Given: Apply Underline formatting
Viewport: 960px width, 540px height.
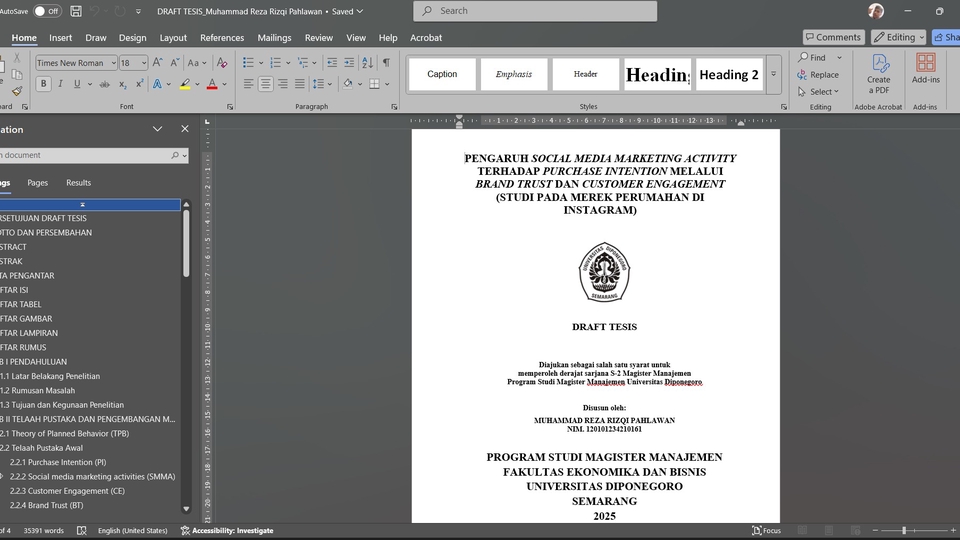Looking at the screenshot, I should click(77, 84).
